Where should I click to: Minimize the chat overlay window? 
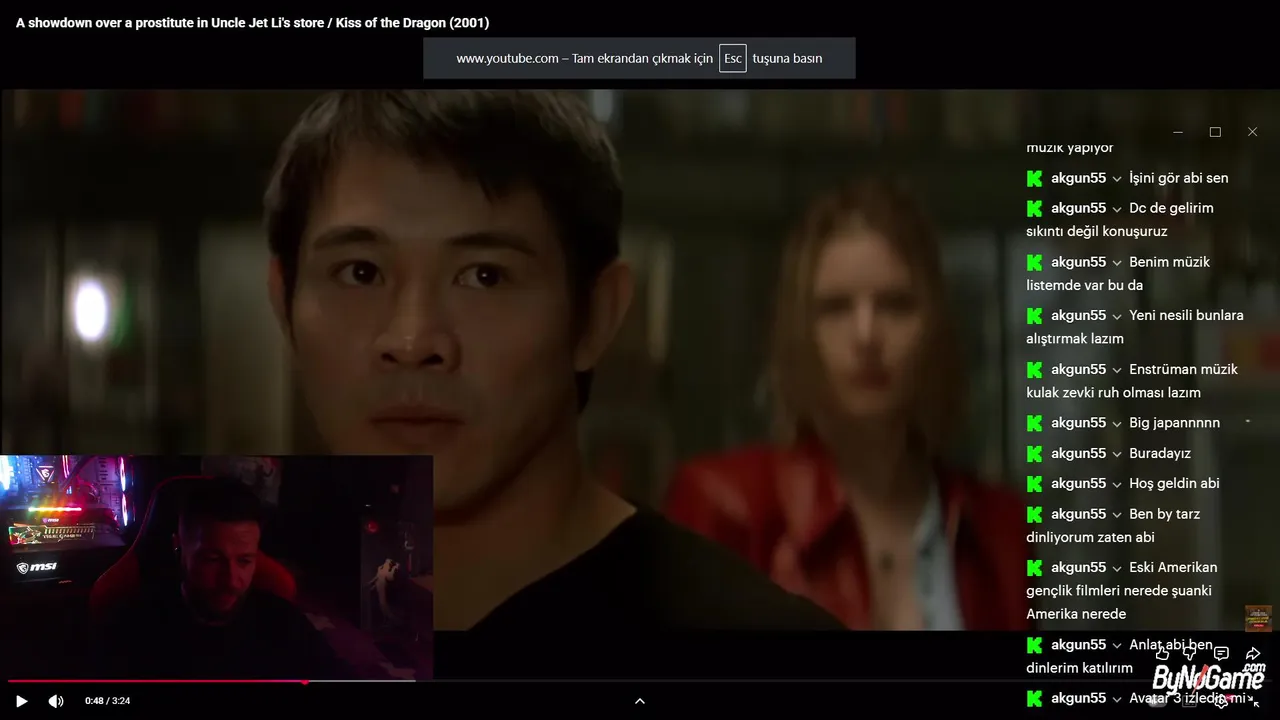(x=1178, y=132)
